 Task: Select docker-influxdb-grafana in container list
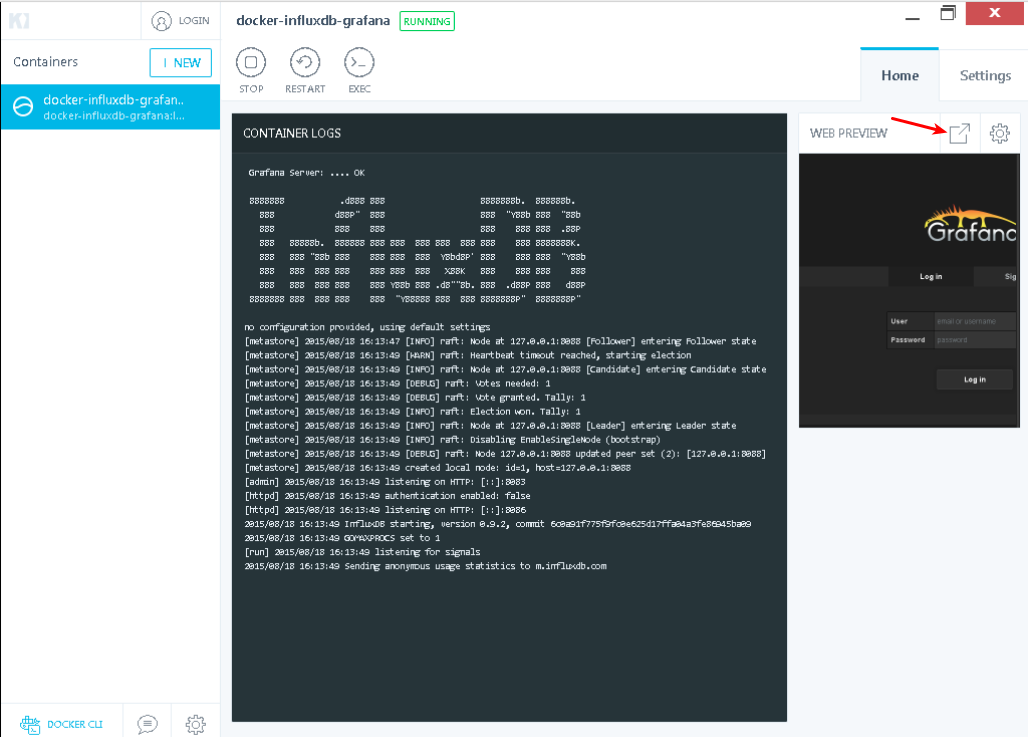coord(110,107)
